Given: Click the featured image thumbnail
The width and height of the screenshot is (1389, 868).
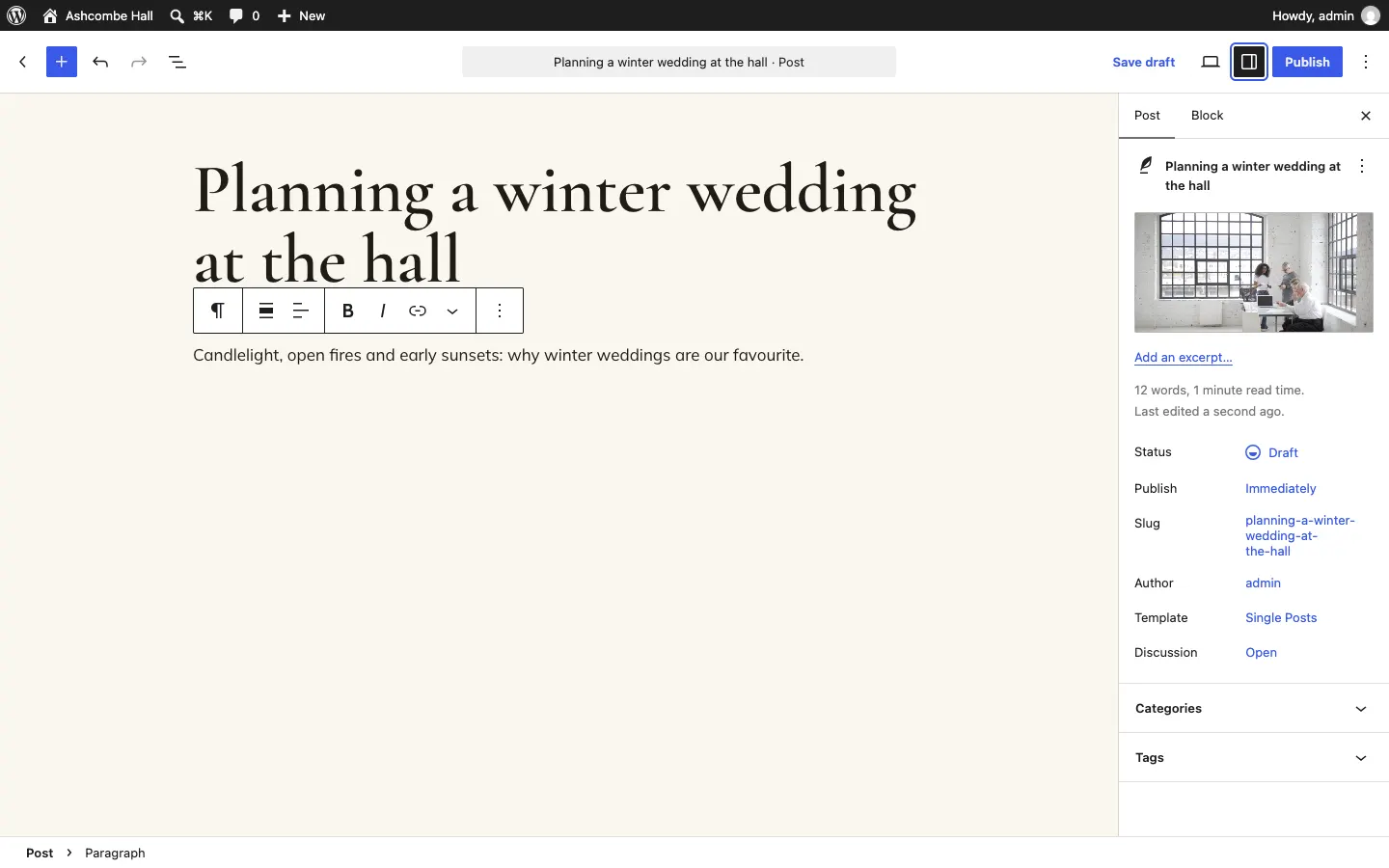Looking at the screenshot, I should pos(1254,272).
